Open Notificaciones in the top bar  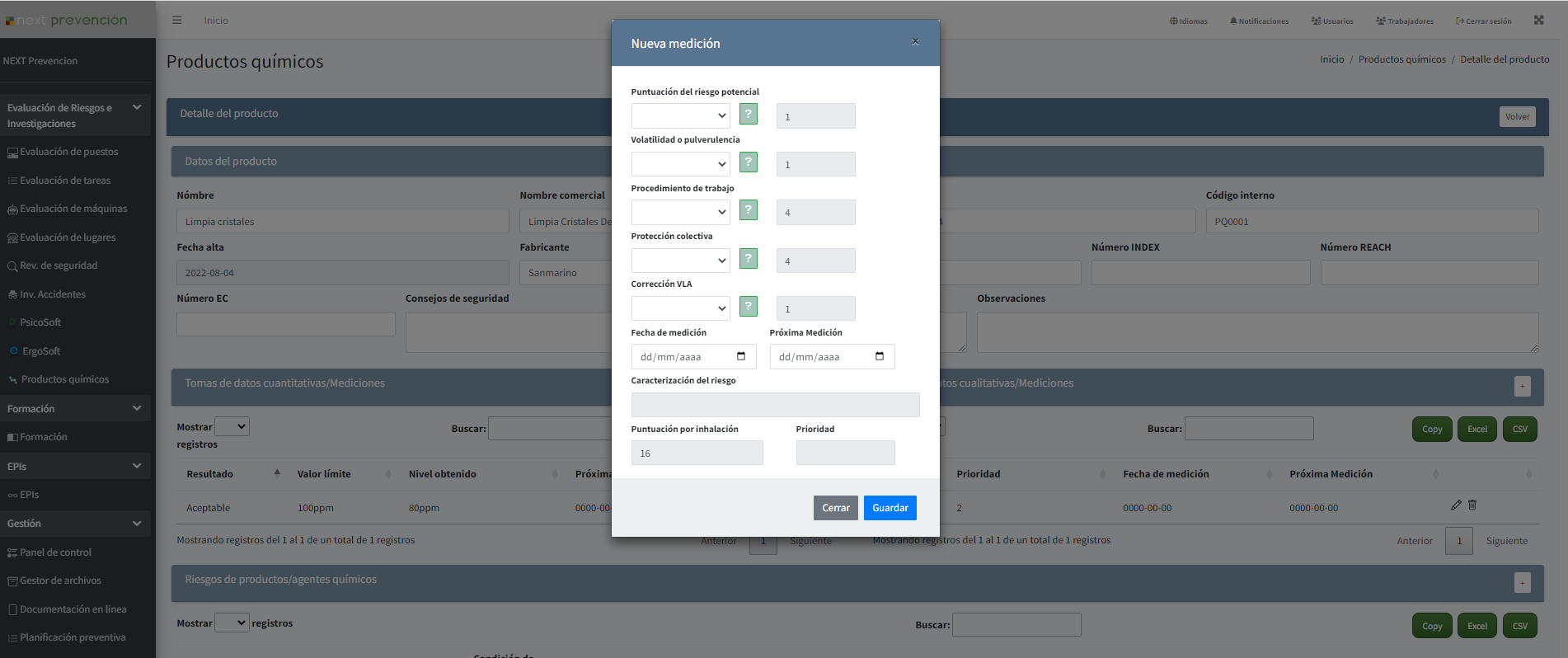click(1259, 21)
